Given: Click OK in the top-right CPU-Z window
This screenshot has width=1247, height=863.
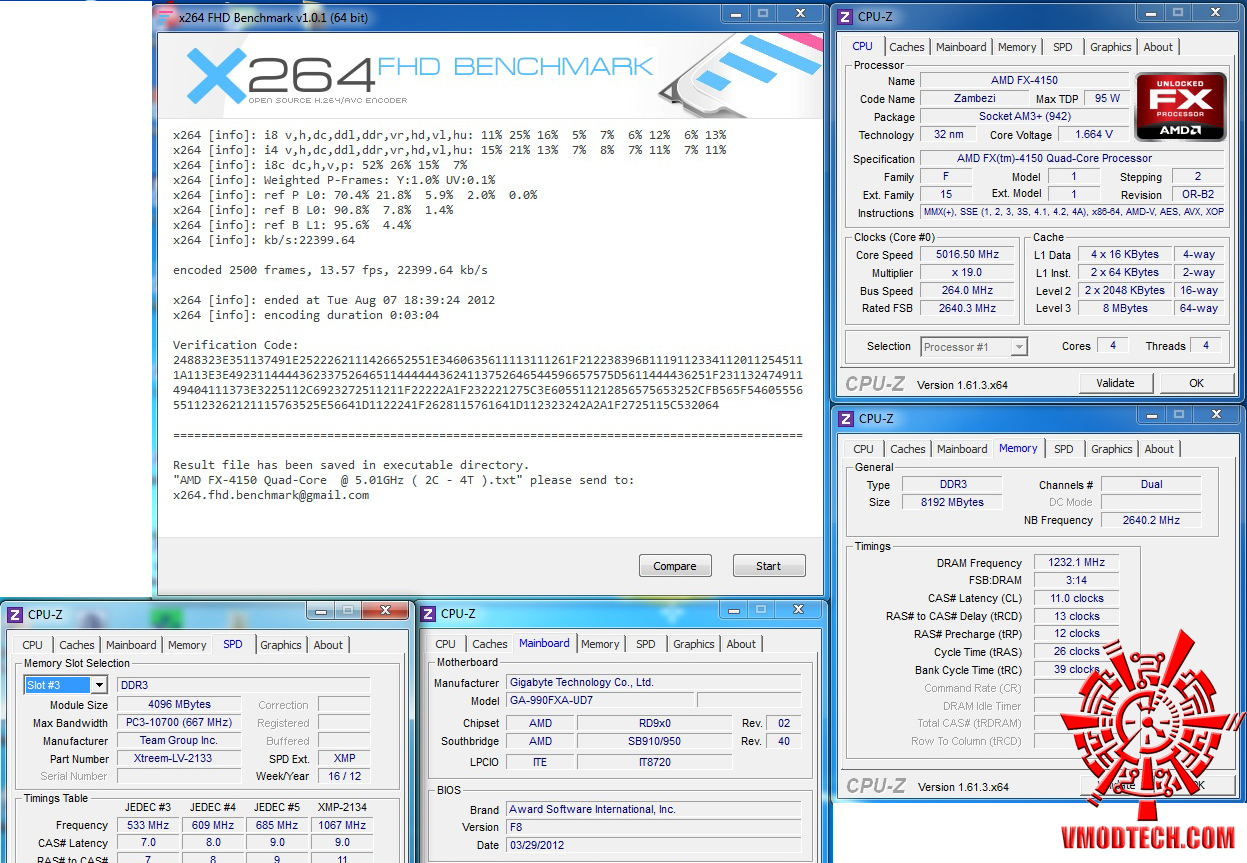Looking at the screenshot, I should pos(1197,382).
